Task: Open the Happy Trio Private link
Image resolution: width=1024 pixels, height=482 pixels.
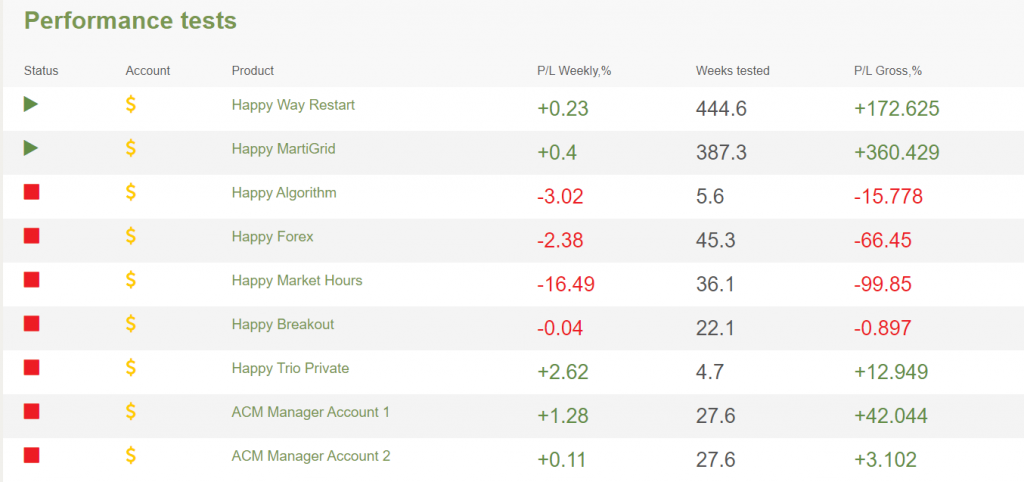Action: 290,368
